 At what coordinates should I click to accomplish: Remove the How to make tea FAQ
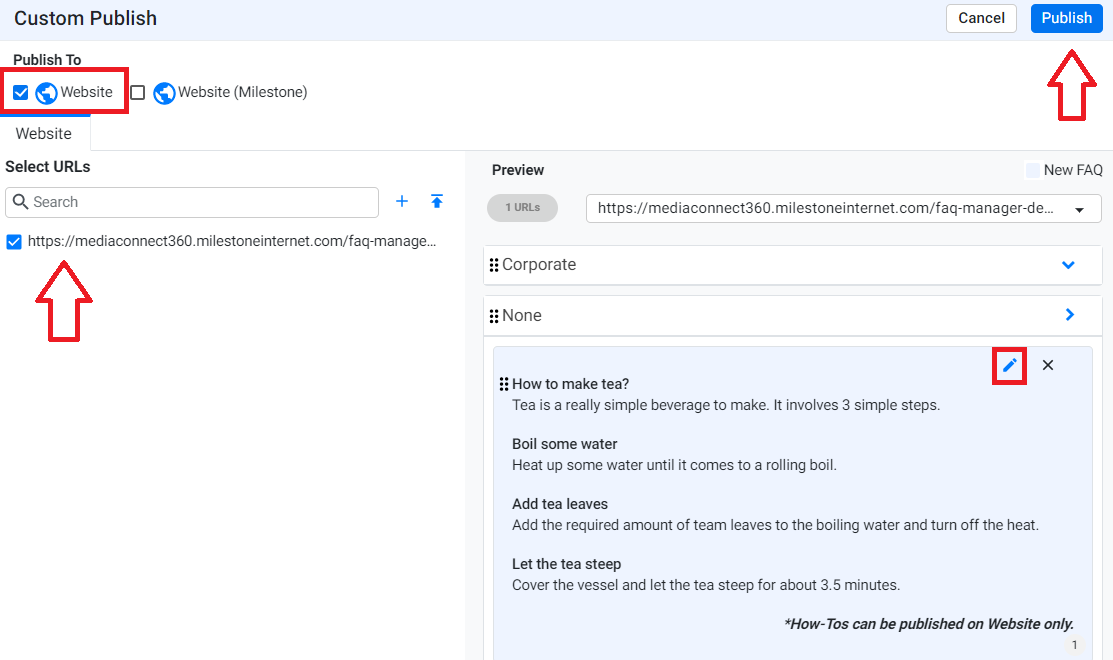(x=1048, y=365)
